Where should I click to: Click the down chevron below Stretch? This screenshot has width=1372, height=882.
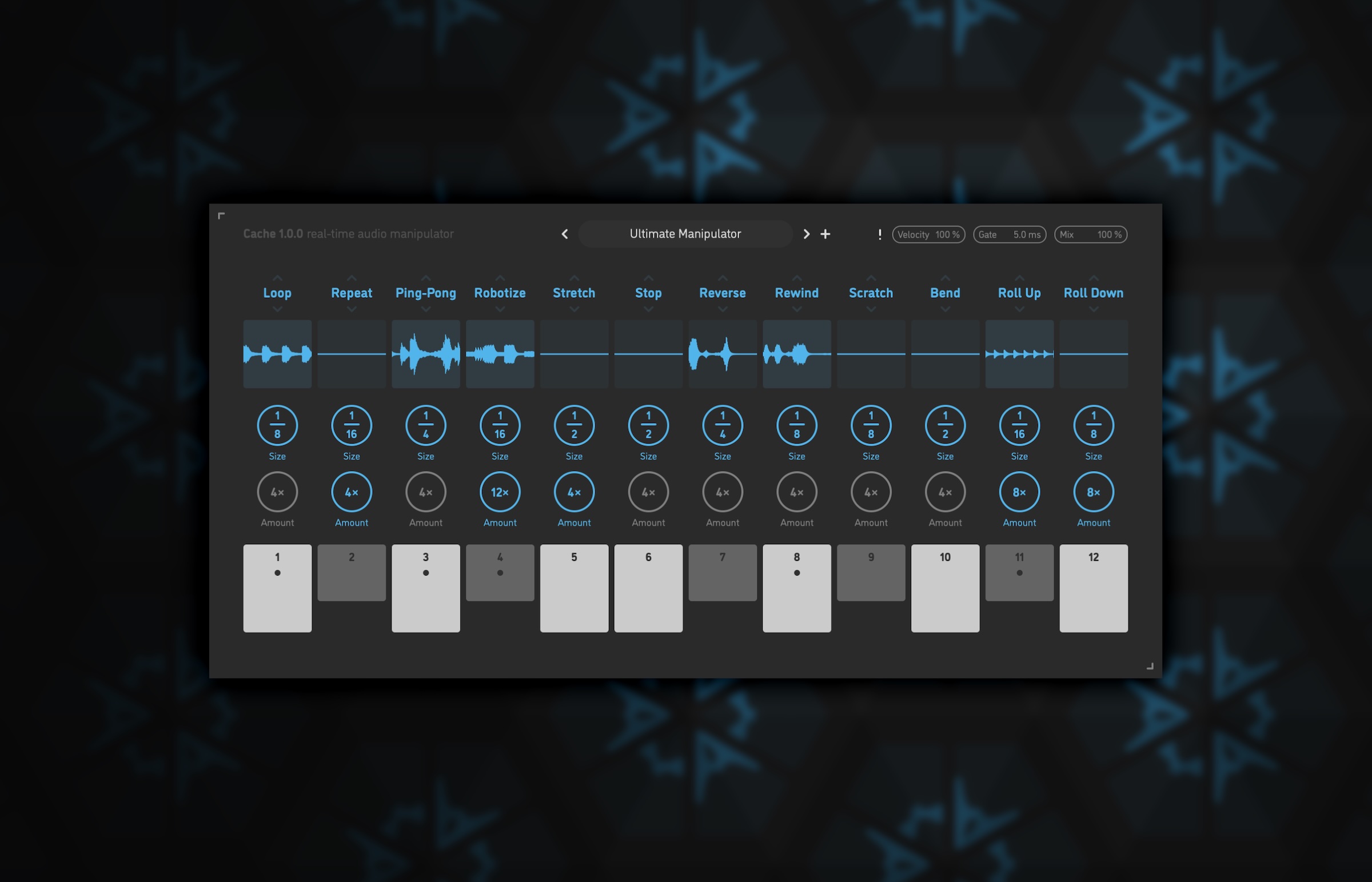click(574, 309)
